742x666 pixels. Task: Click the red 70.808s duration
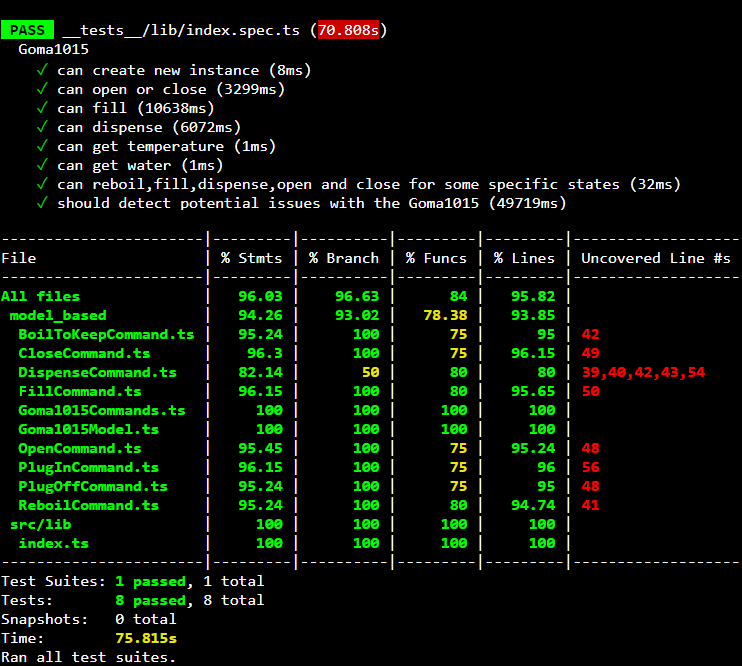coord(348,30)
